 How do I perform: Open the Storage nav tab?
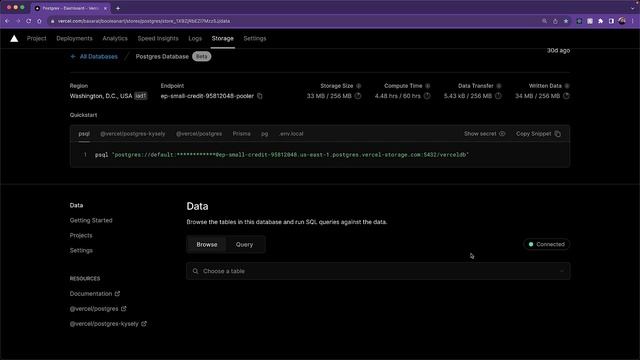pos(222,38)
